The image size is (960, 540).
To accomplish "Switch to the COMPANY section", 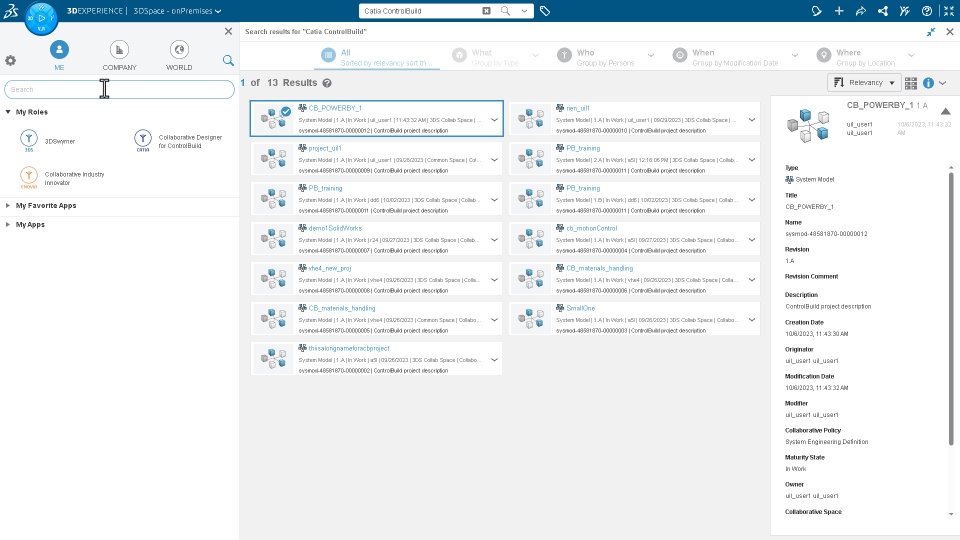I will pyautogui.click(x=119, y=55).
